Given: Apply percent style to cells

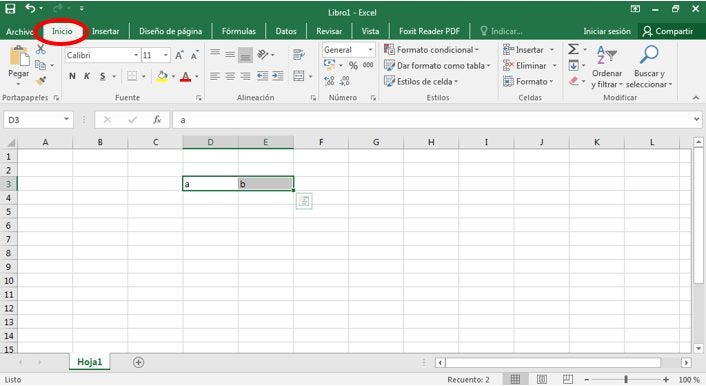Looking at the screenshot, I should tap(353, 66).
